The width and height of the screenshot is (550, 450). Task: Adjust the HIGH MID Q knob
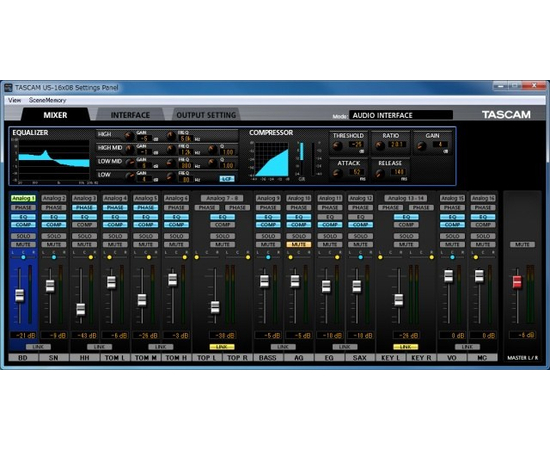[212, 149]
